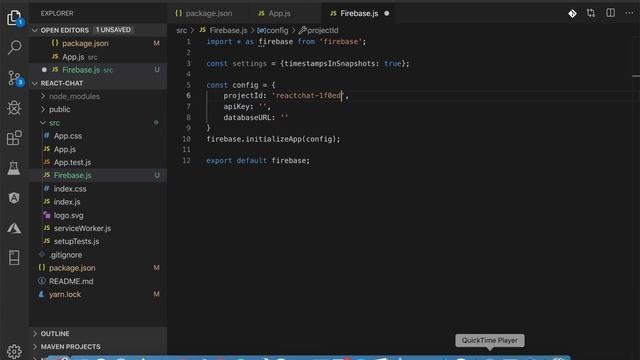
Task: Open the More Actions ellipsis menu
Action: coord(629,13)
